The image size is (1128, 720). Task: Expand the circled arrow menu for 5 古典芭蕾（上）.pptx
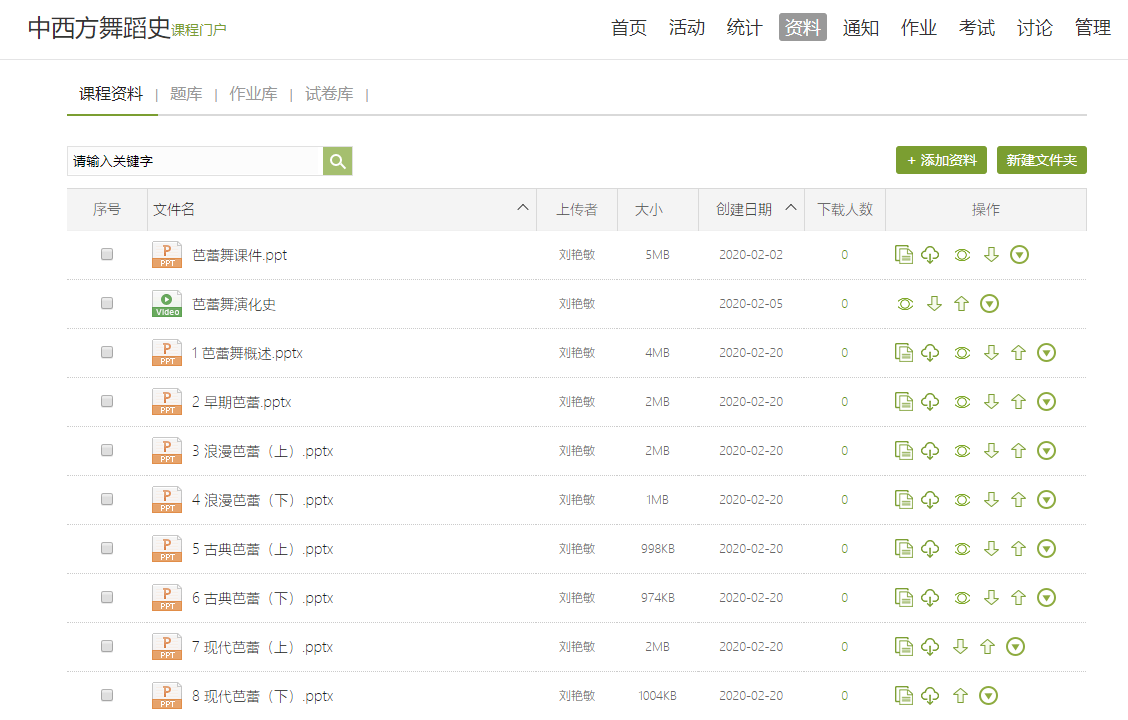(1046, 548)
